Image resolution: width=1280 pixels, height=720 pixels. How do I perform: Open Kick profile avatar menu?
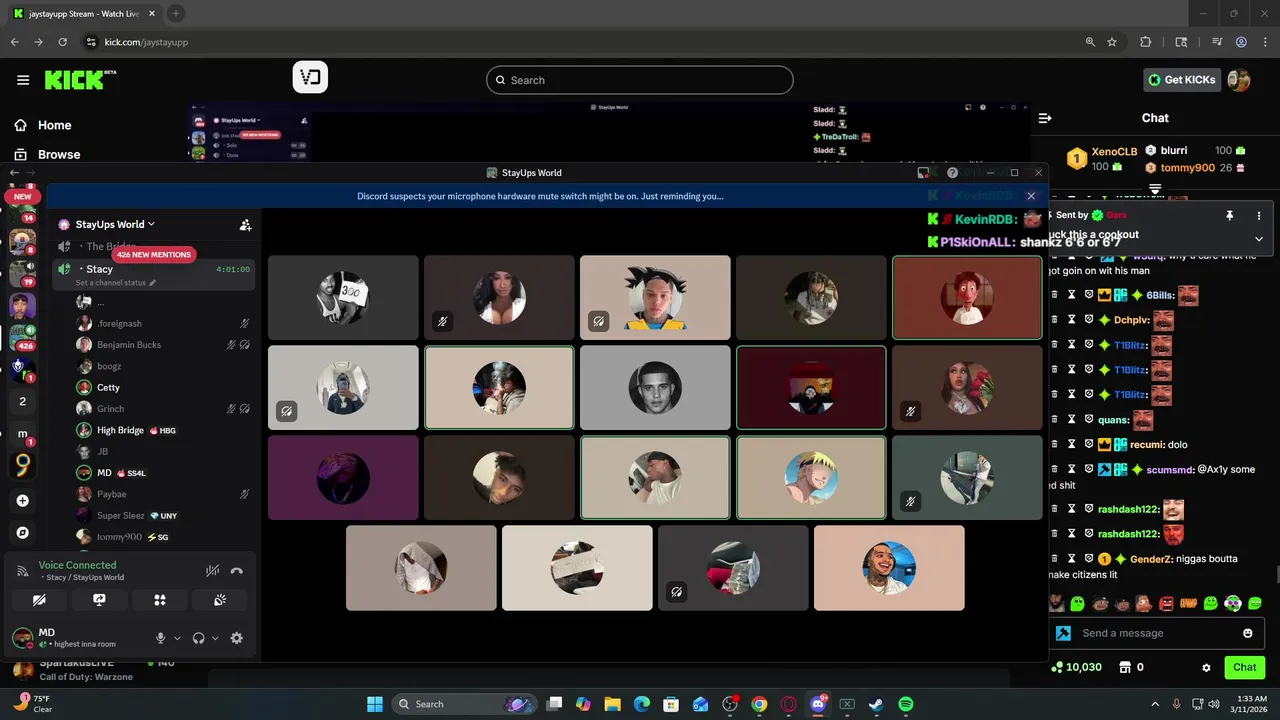coord(1239,80)
